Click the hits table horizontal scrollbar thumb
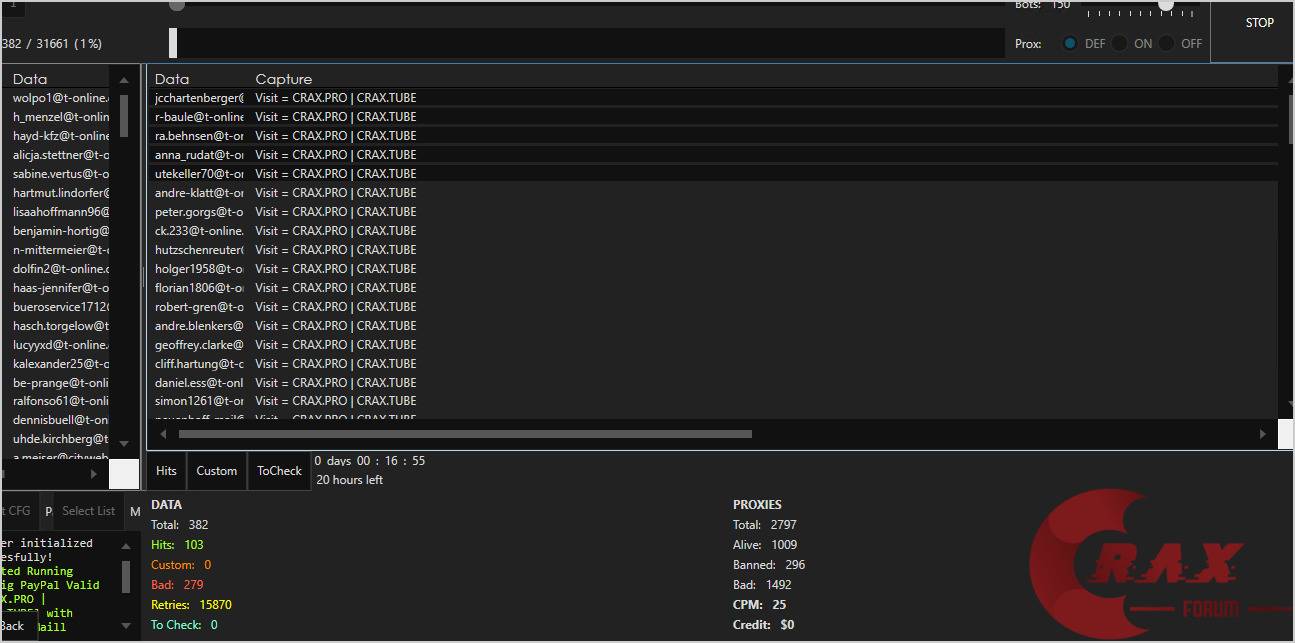This screenshot has height=643, width=1295. [x=465, y=434]
